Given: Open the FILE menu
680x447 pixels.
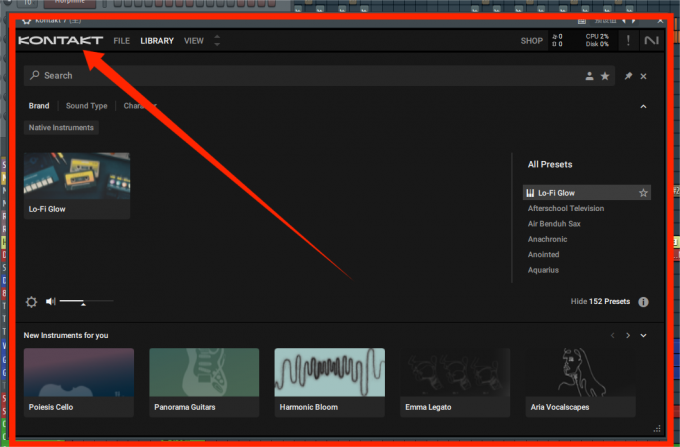Looking at the screenshot, I should coord(121,41).
